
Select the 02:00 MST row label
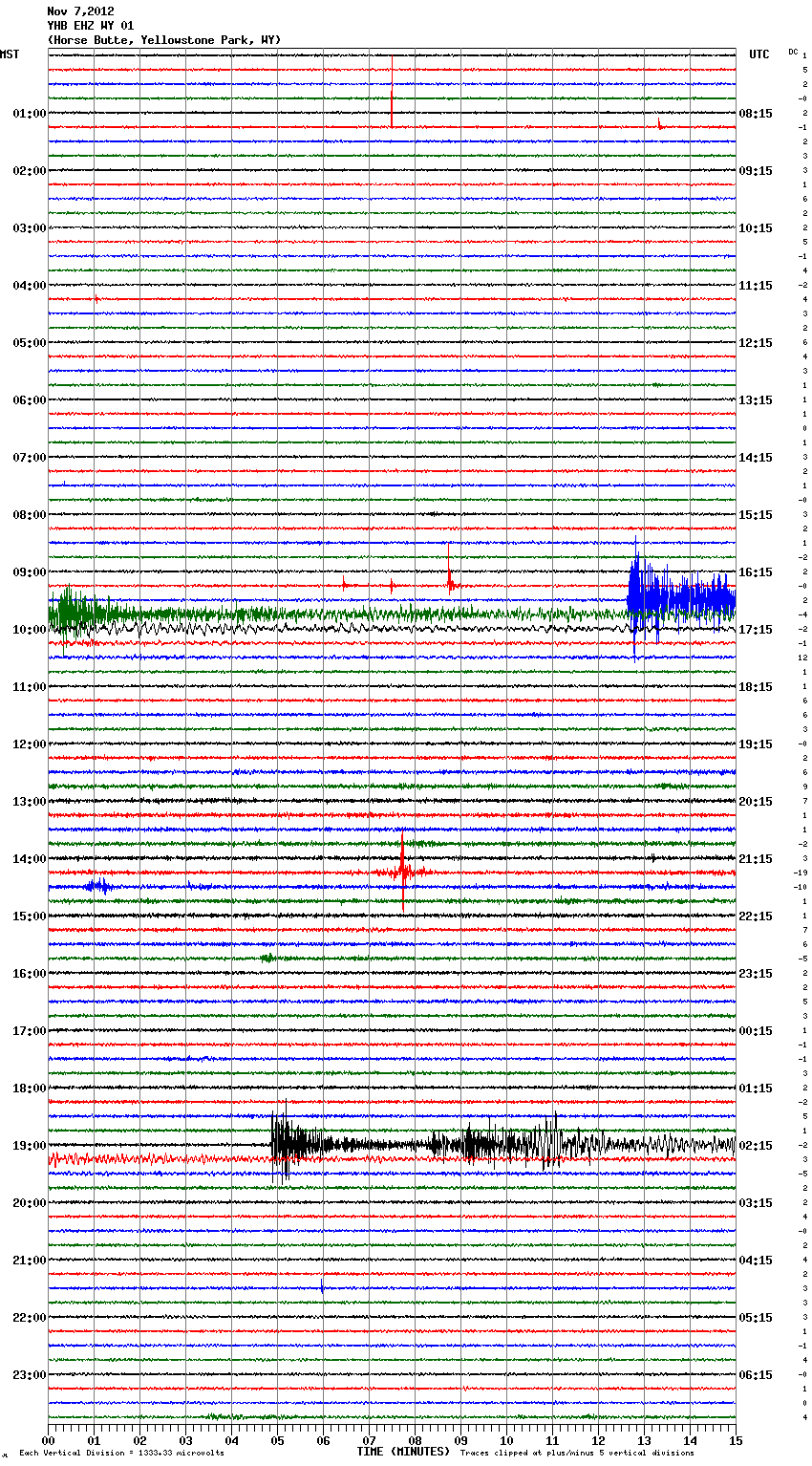pos(30,171)
